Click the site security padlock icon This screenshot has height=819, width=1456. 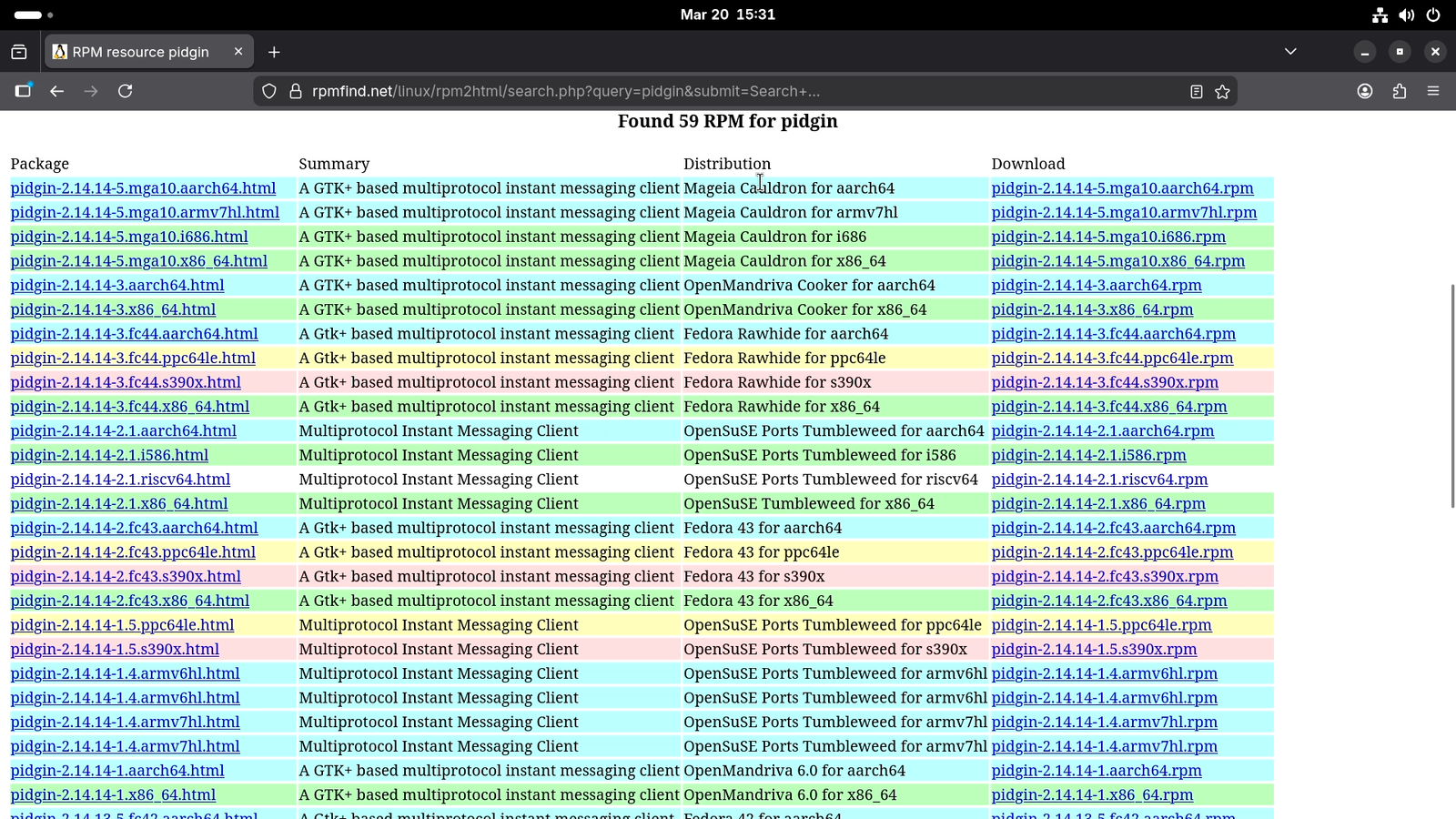point(295,91)
